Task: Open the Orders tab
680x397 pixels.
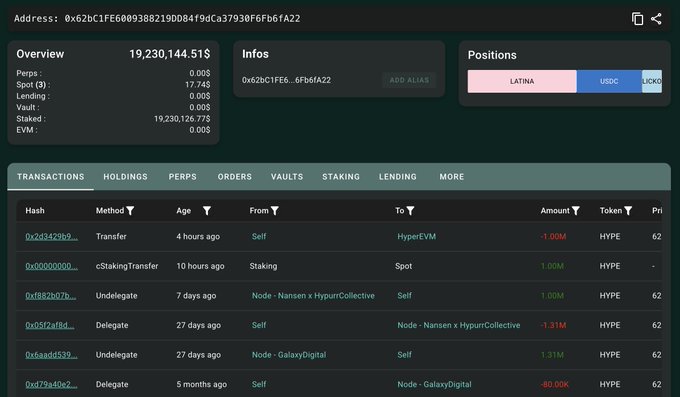Action: pos(235,177)
